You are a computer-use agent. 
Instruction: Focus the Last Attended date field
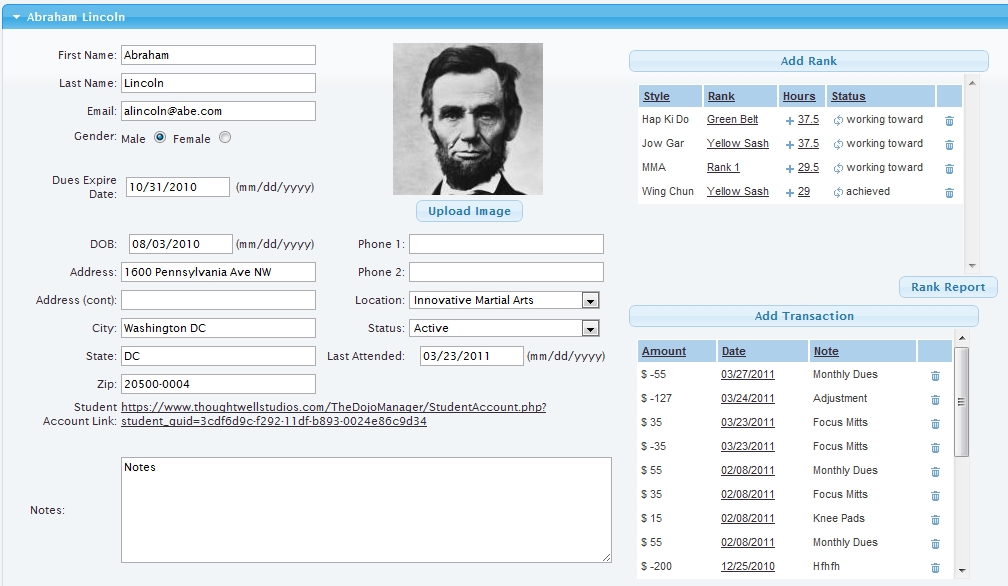pyautogui.click(x=472, y=356)
